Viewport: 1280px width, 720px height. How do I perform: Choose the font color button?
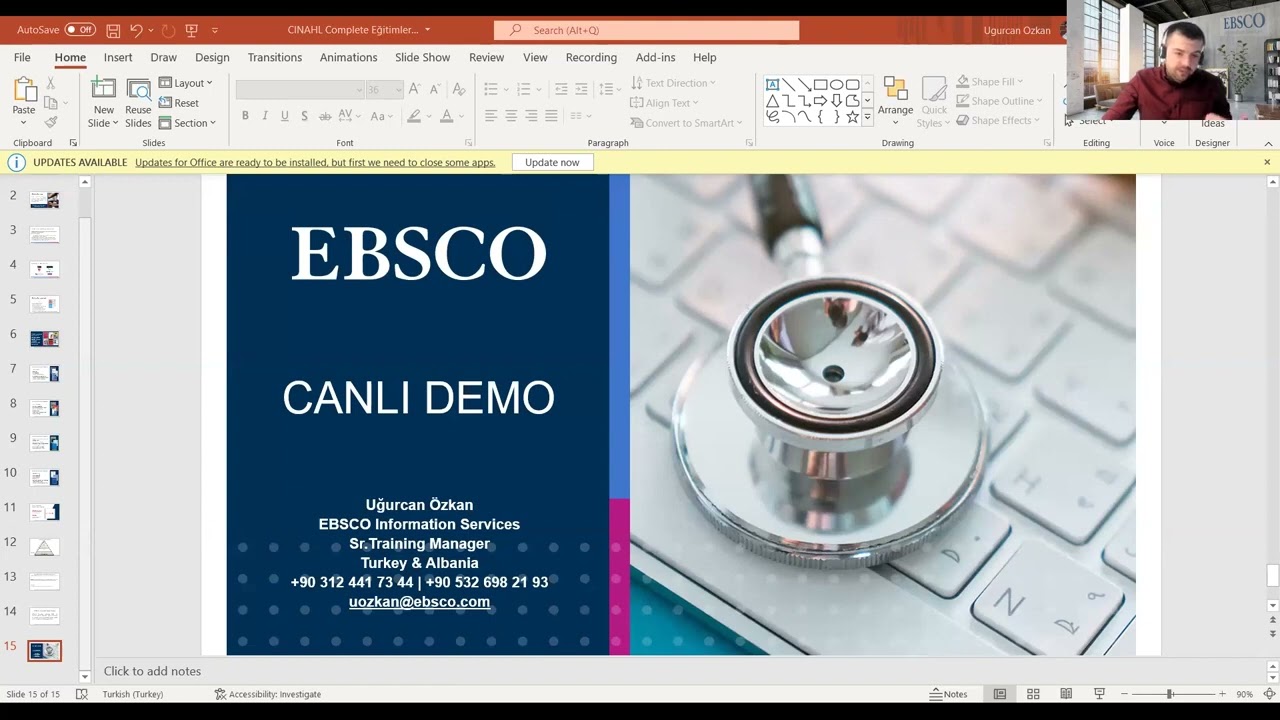(x=447, y=116)
